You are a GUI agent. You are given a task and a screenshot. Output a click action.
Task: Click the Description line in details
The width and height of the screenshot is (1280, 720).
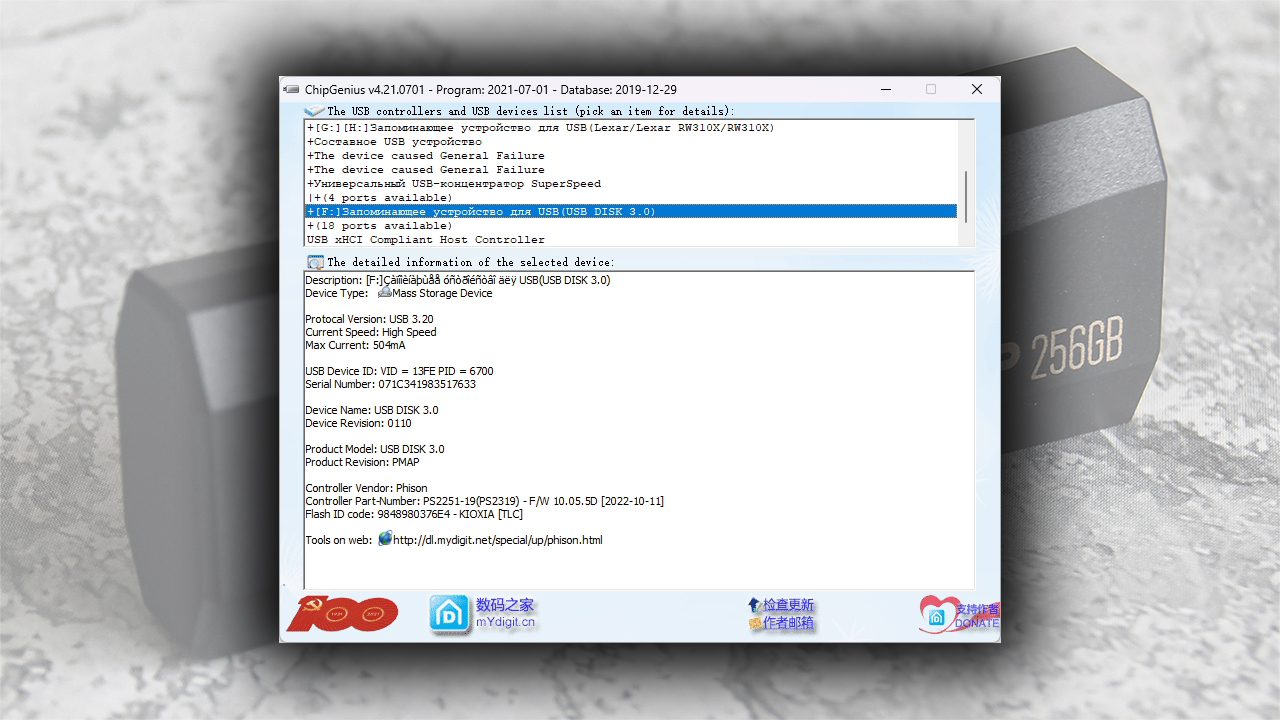457,280
